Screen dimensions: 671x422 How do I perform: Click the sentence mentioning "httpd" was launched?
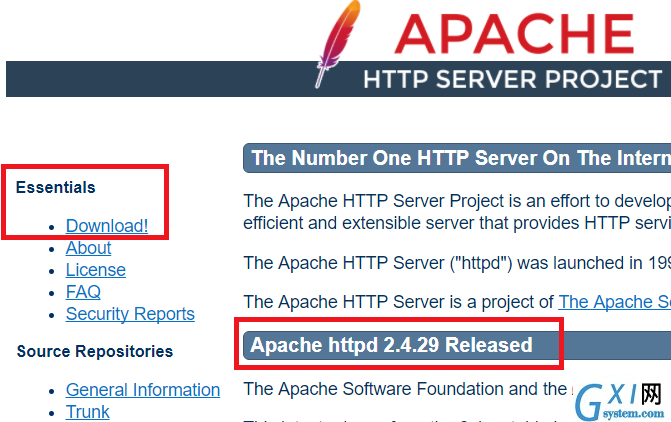457,263
